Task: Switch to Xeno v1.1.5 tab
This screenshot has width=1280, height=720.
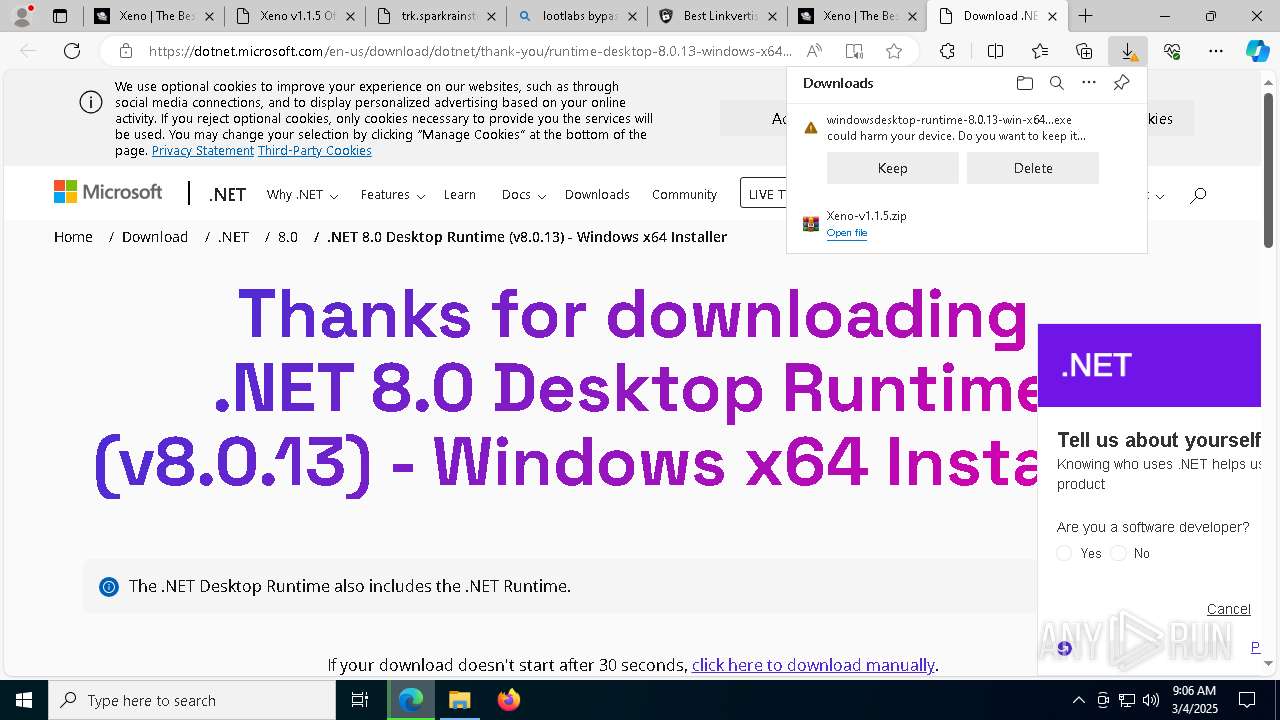Action: point(294,16)
